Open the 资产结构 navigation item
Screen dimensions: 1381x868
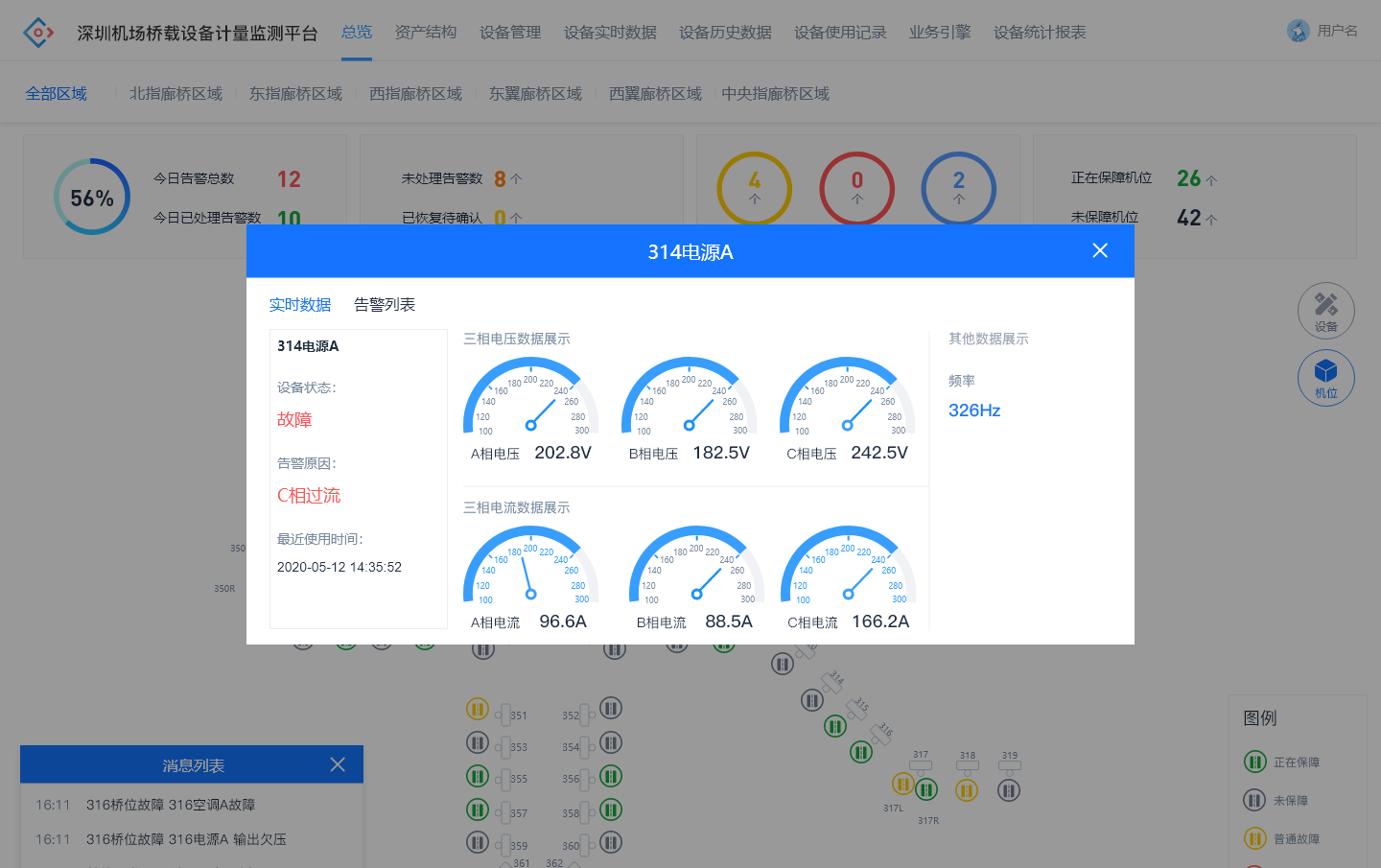pos(426,33)
